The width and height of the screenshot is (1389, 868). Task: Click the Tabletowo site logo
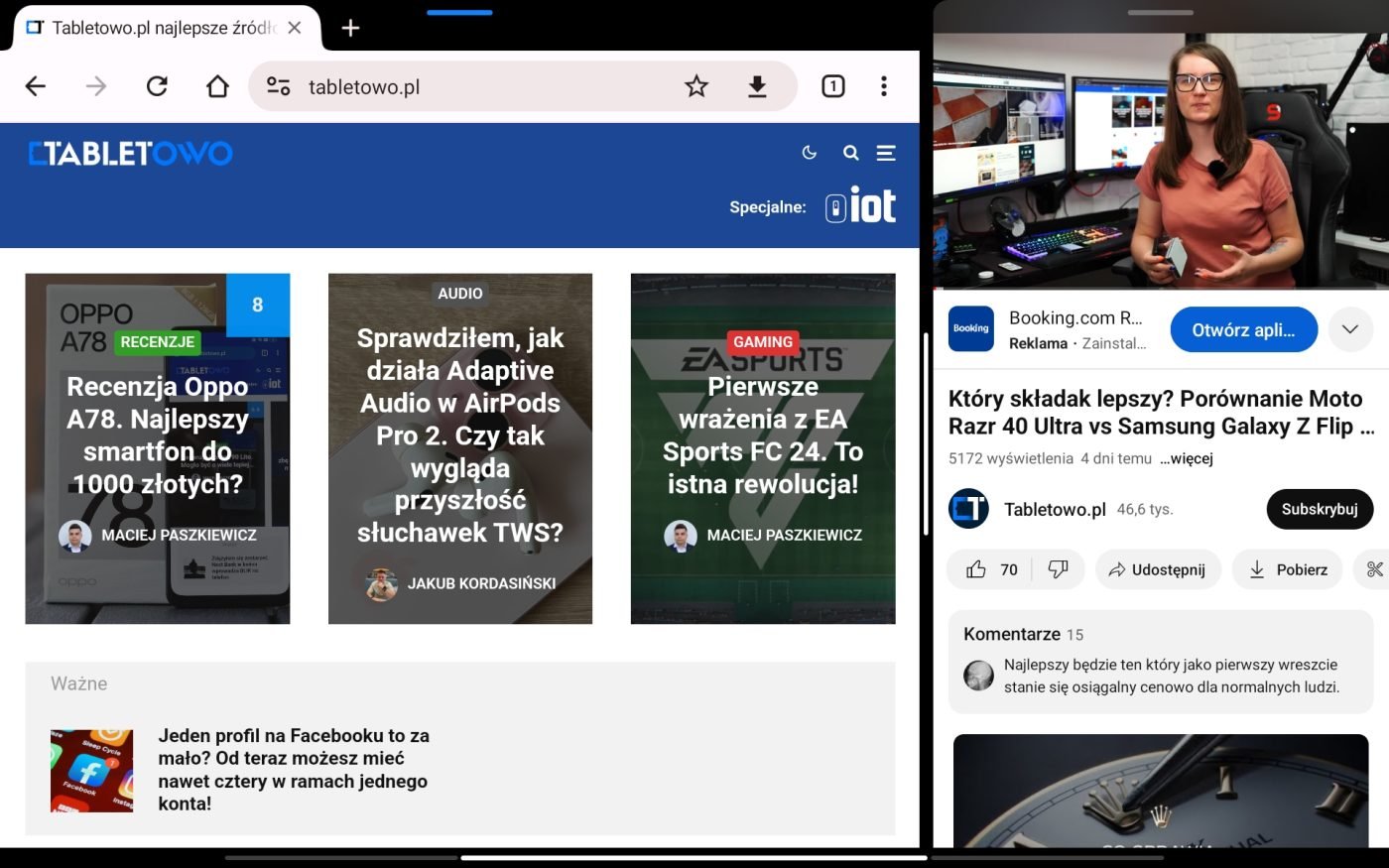131,153
